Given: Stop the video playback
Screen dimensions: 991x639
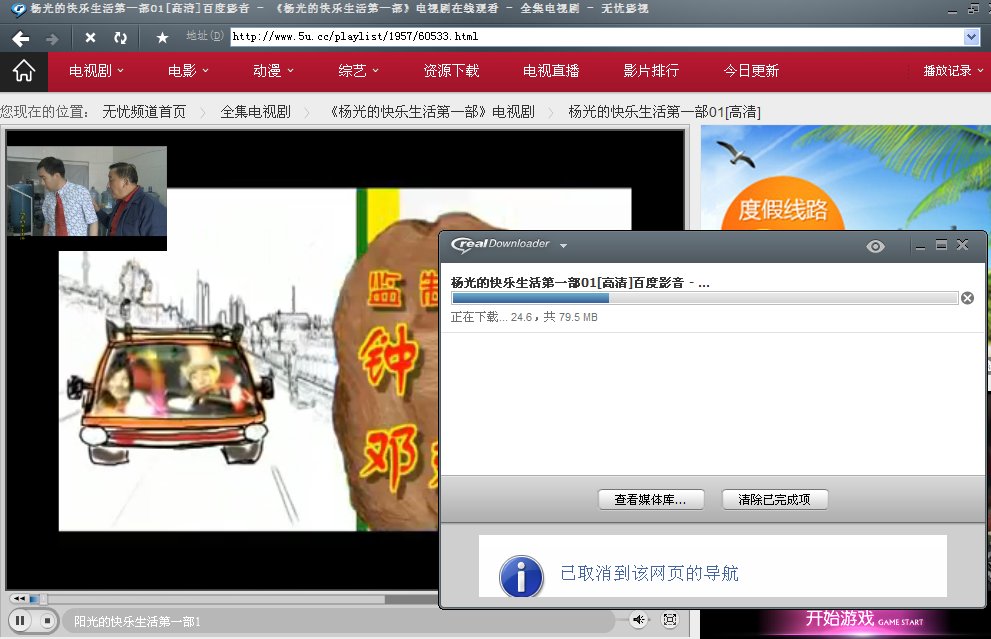Looking at the screenshot, I should [x=46, y=620].
